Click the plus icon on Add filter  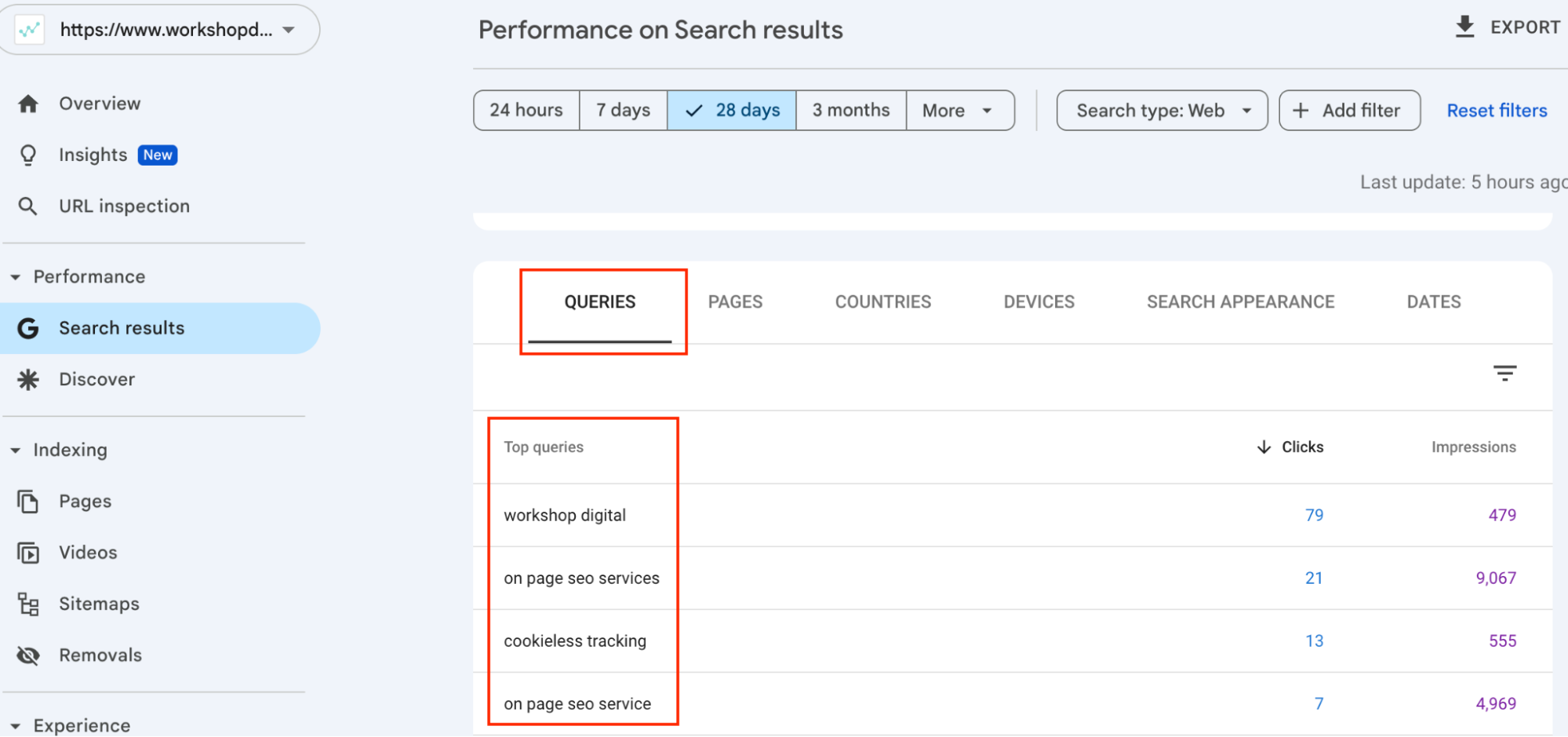[1301, 111]
